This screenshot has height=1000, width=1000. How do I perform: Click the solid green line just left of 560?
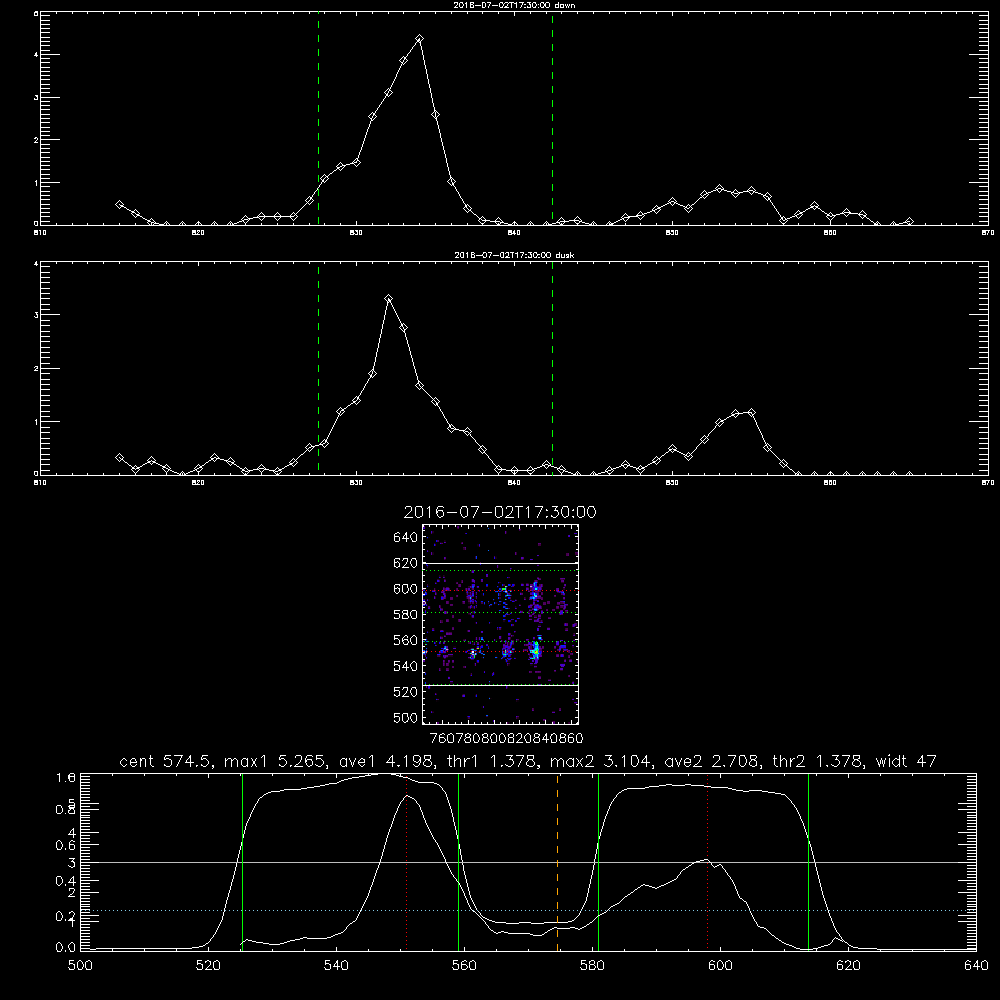tap(459, 862)
